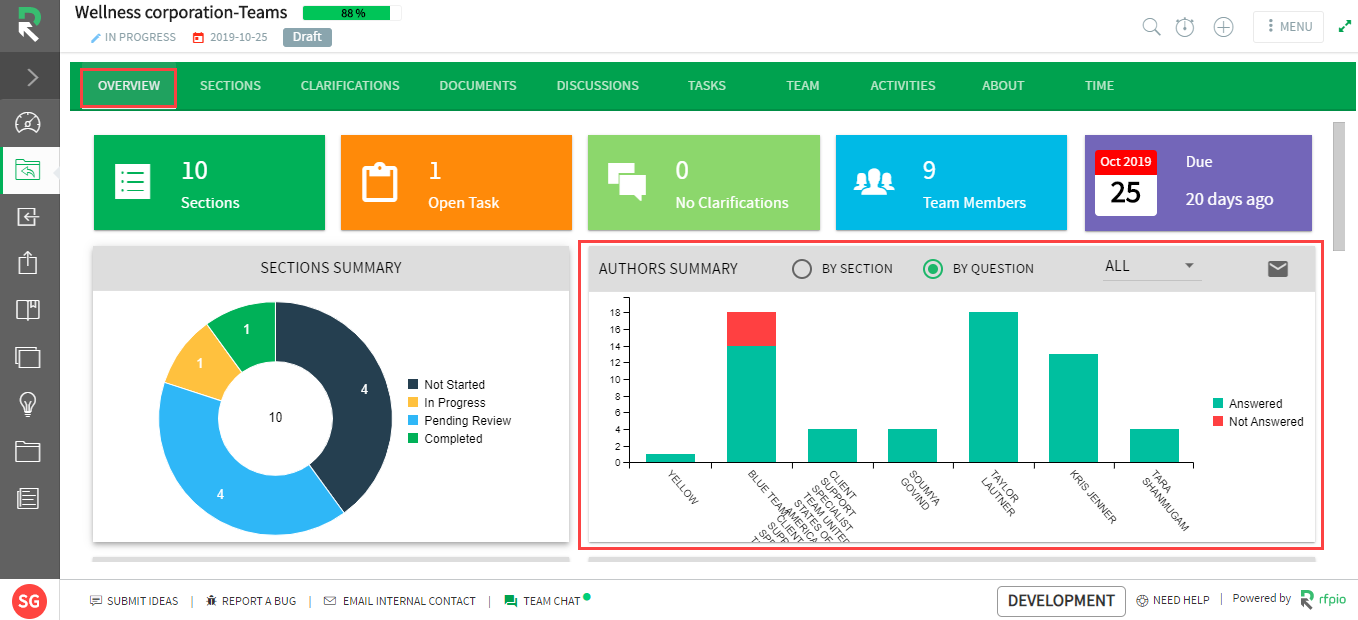Click the RFPIO logo in the sidebar
Screen dimensions: 1358x620
click(x=29, y=25)
